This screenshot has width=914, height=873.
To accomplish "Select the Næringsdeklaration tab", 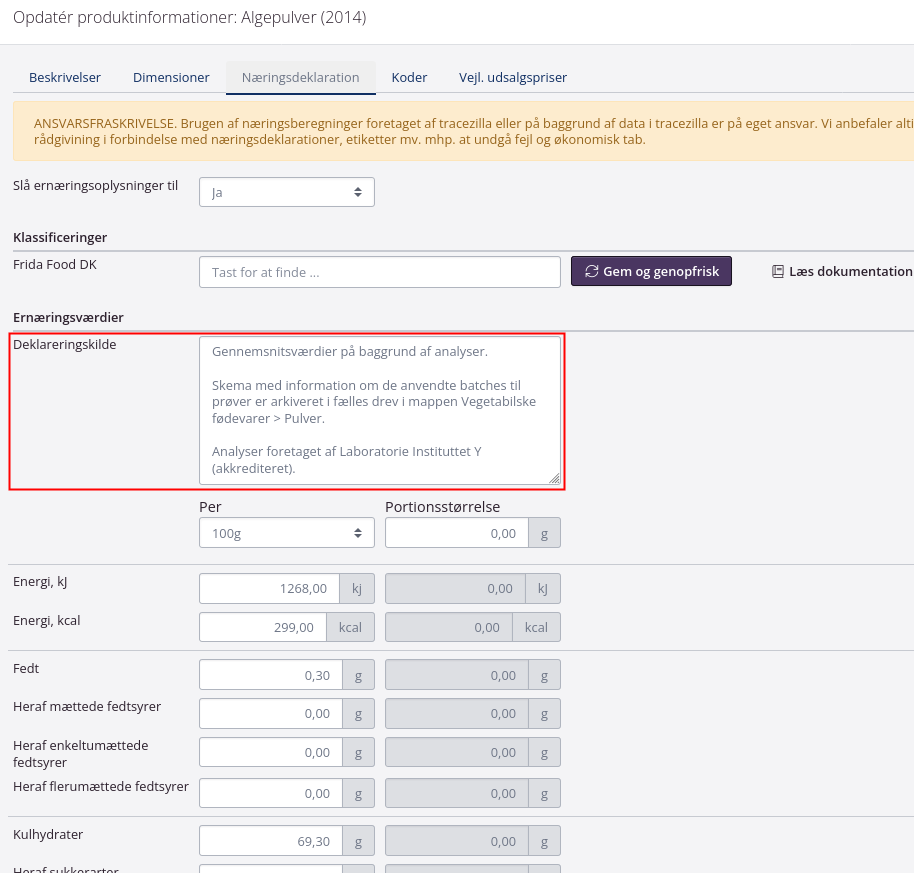I will (x=300, y=77).
